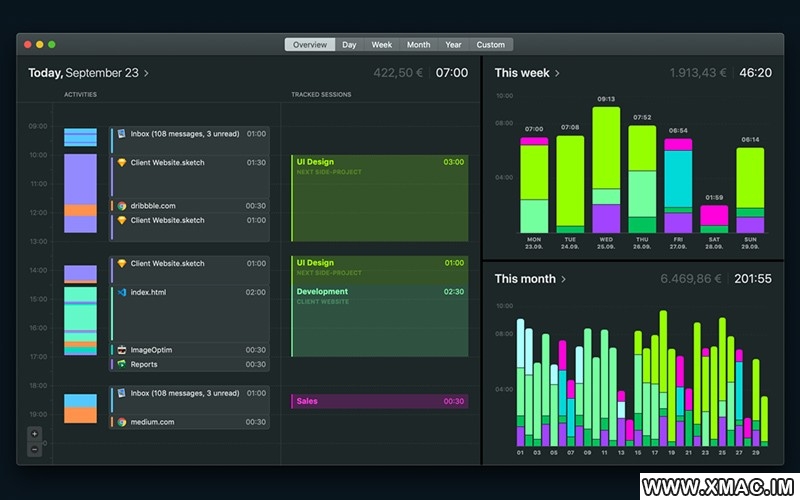800x500 pixels.
Task: Zoom out the timeline with the minus button
Action: tap(35, 449)
